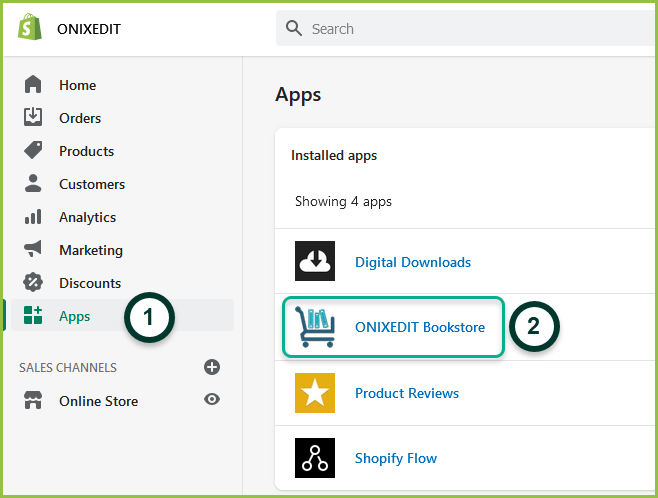Click the Discounts badge icon
Screen dimensions: 658x498
[x=33, y=282]
